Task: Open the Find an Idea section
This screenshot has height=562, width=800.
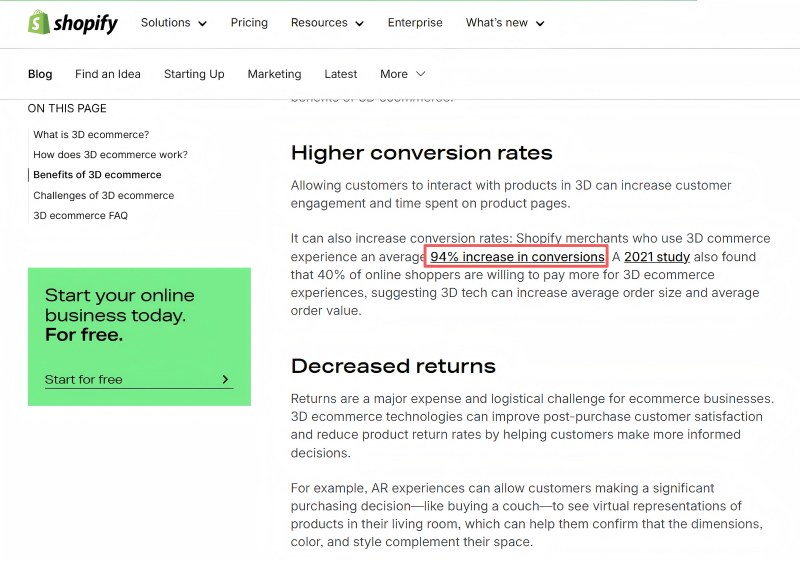Action: pyautogui.click(x=108, y=74)
